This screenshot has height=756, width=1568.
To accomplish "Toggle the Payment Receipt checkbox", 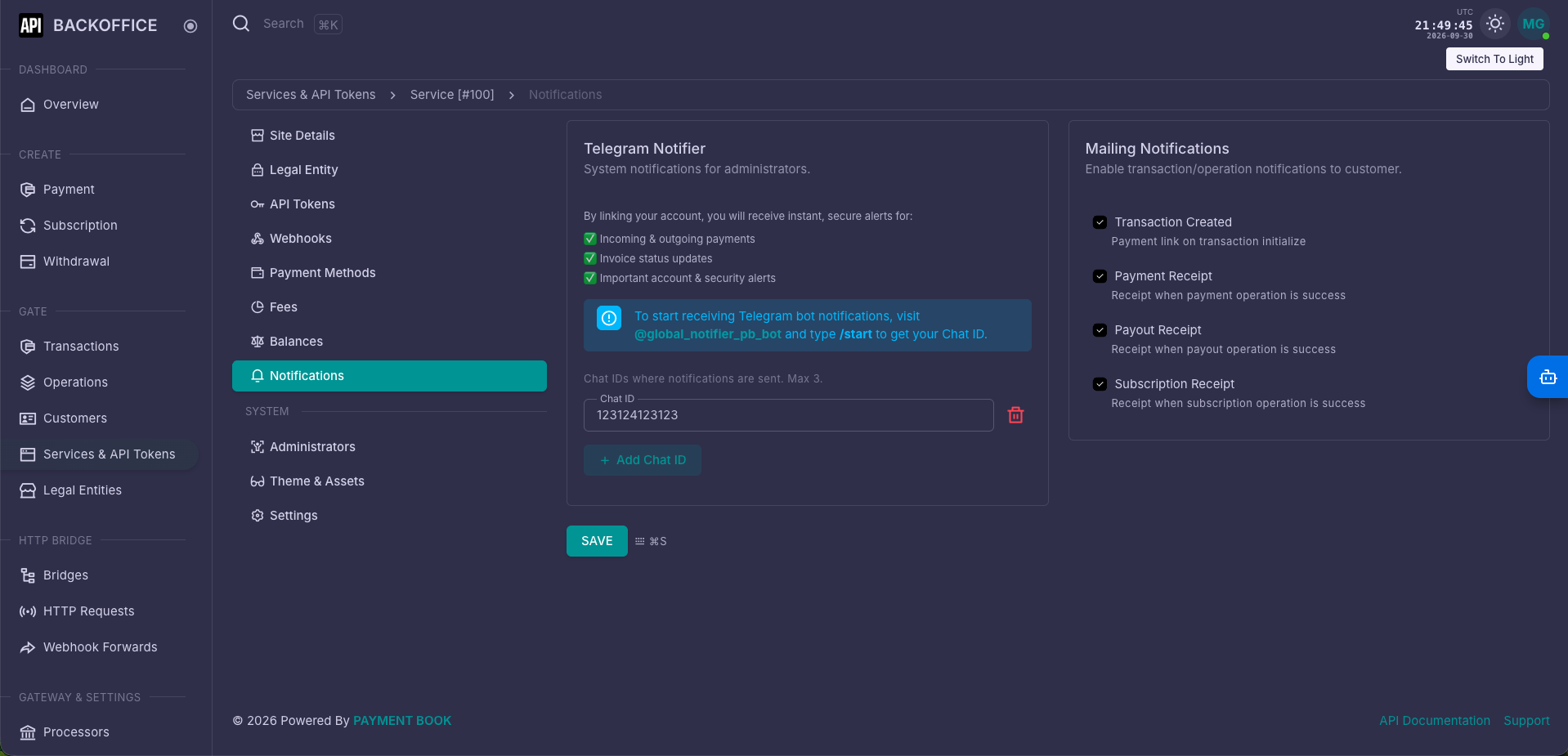I will pos(1100,276).
